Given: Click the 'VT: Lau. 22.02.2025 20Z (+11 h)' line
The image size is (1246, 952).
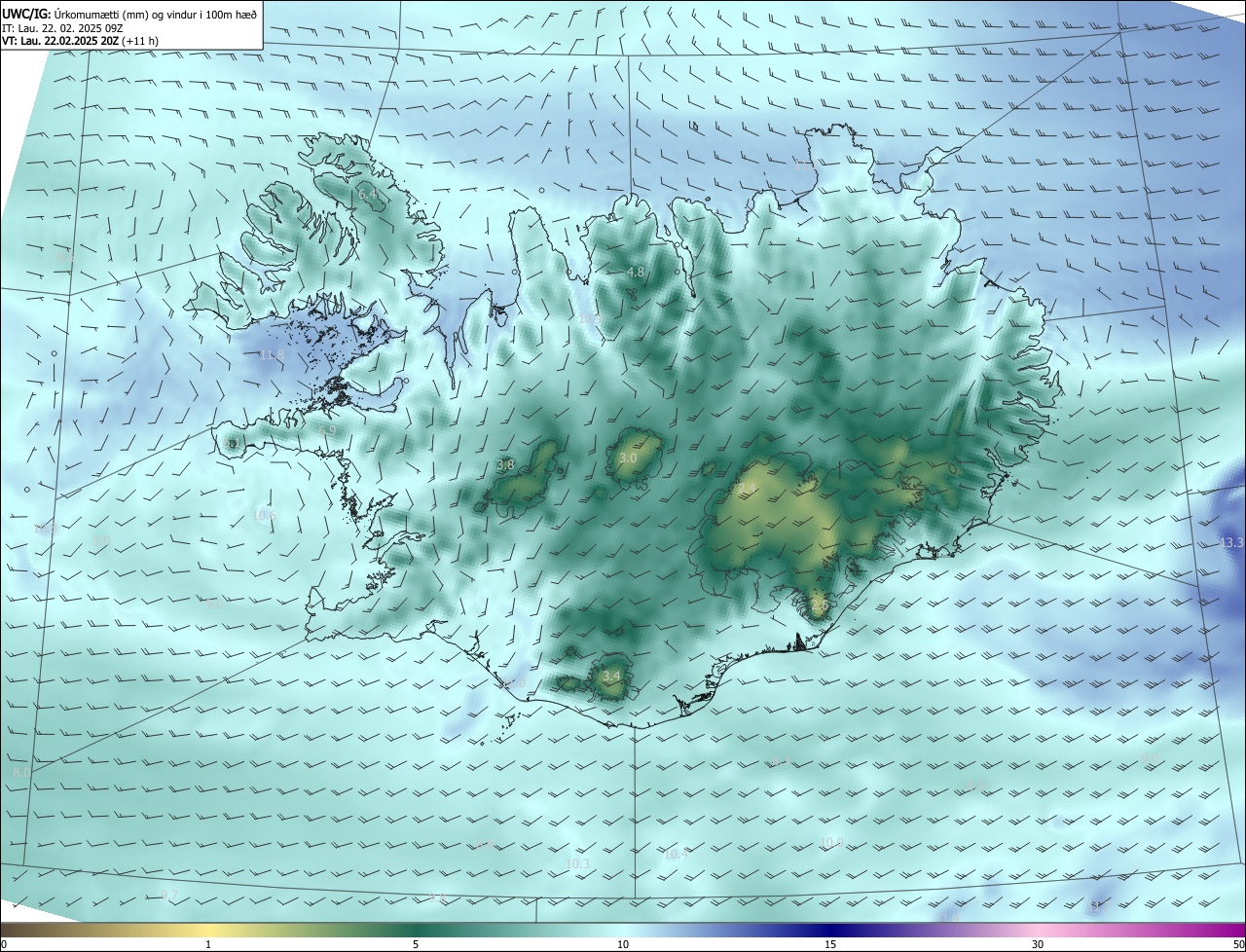Looking at the screenshot, I should pos(81,41).
